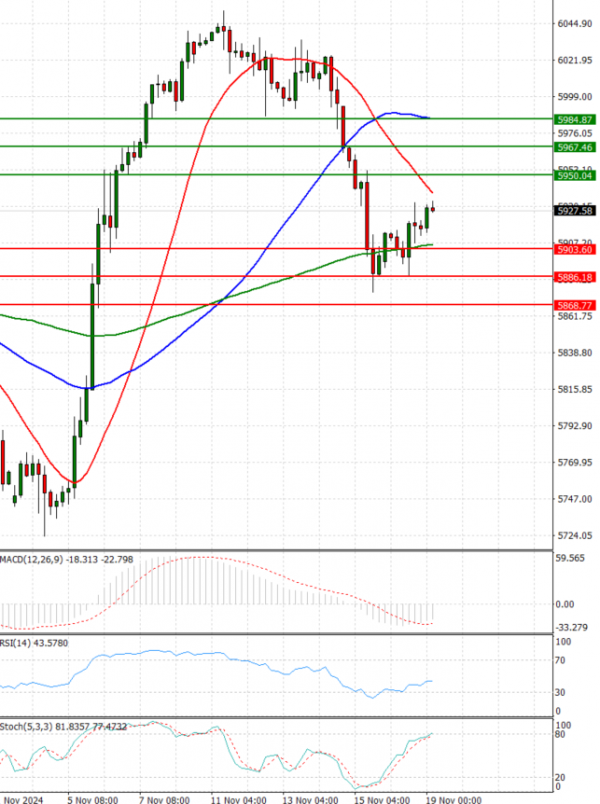Click the 5927.58 current price label
The image size is (600, 804).
click(574, 211)
